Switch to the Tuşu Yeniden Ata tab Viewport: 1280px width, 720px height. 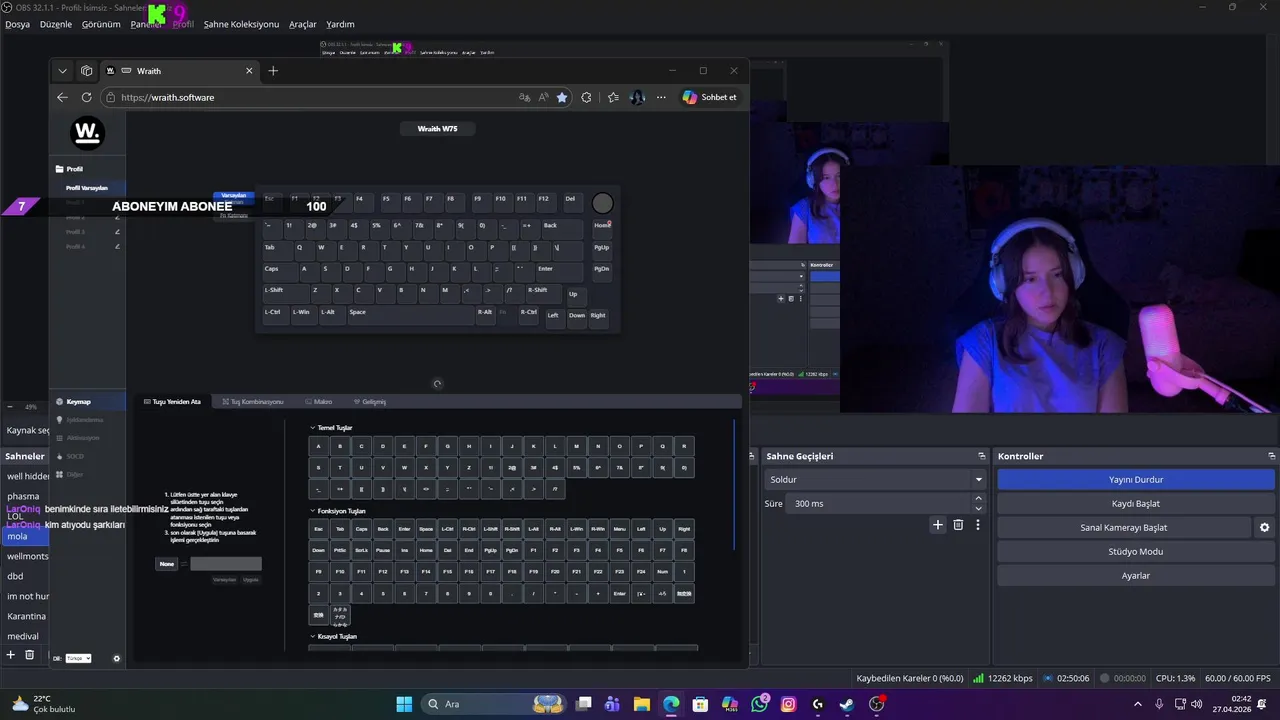(x=172, y=402)
